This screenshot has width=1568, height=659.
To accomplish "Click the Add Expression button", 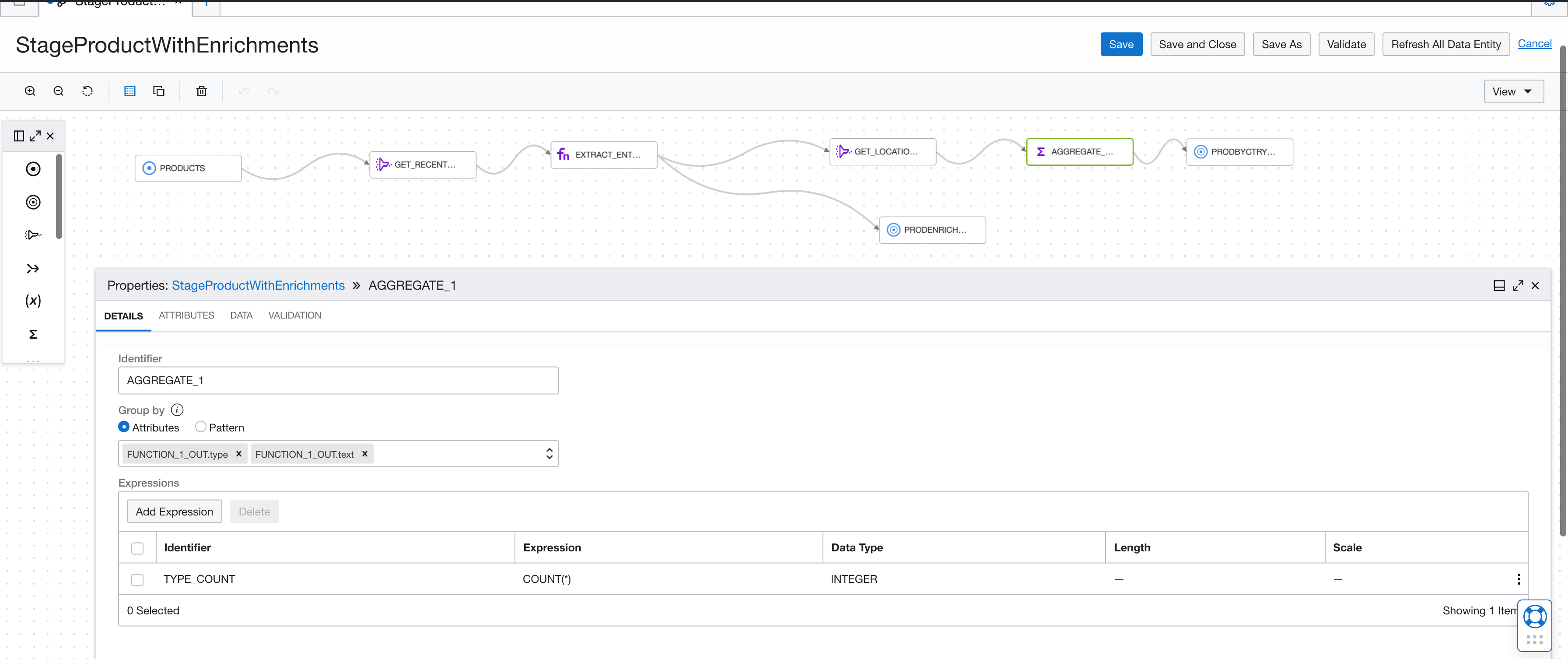I will coord(174,511).
